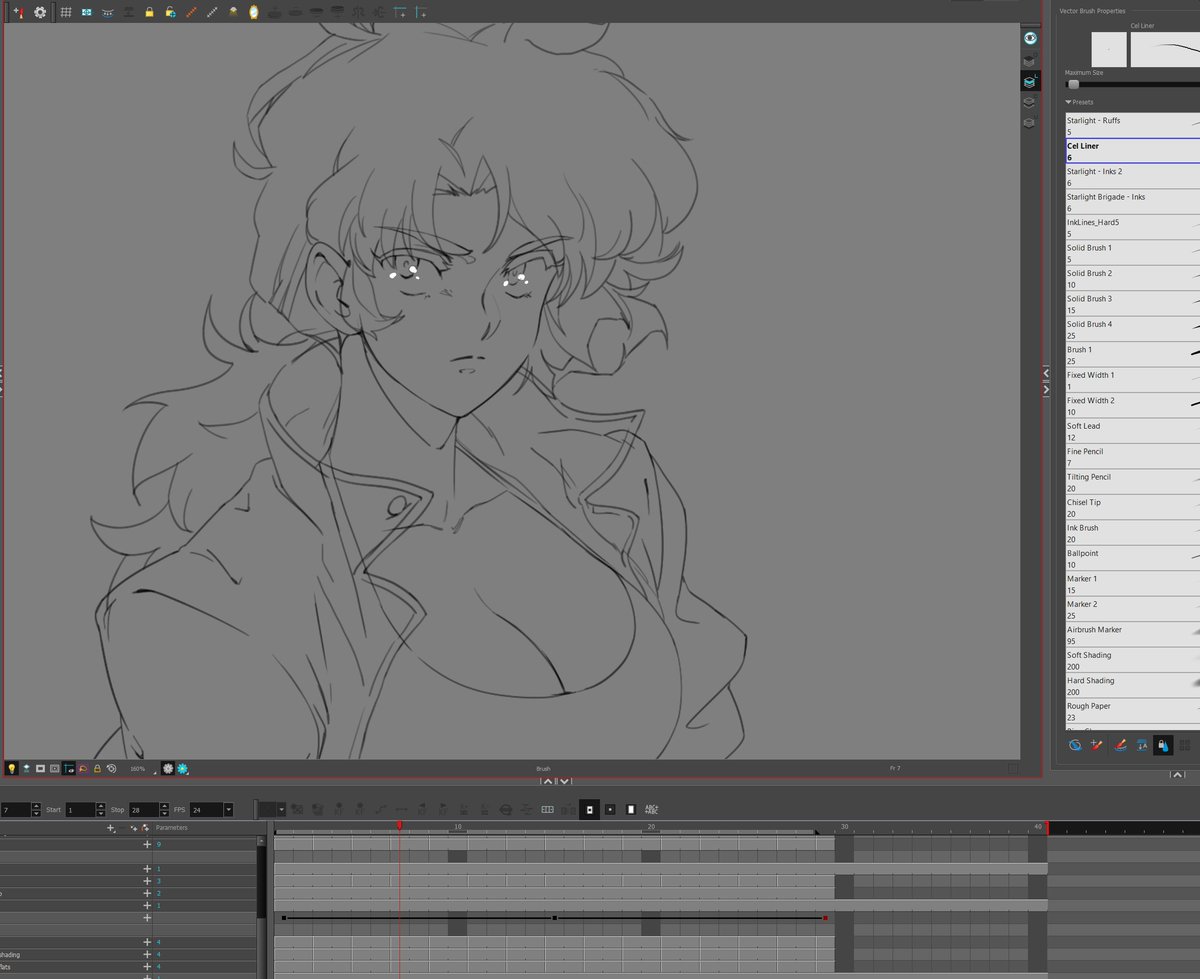
Task: Click the orange diagonal line icon
Action: coord(191,12)
